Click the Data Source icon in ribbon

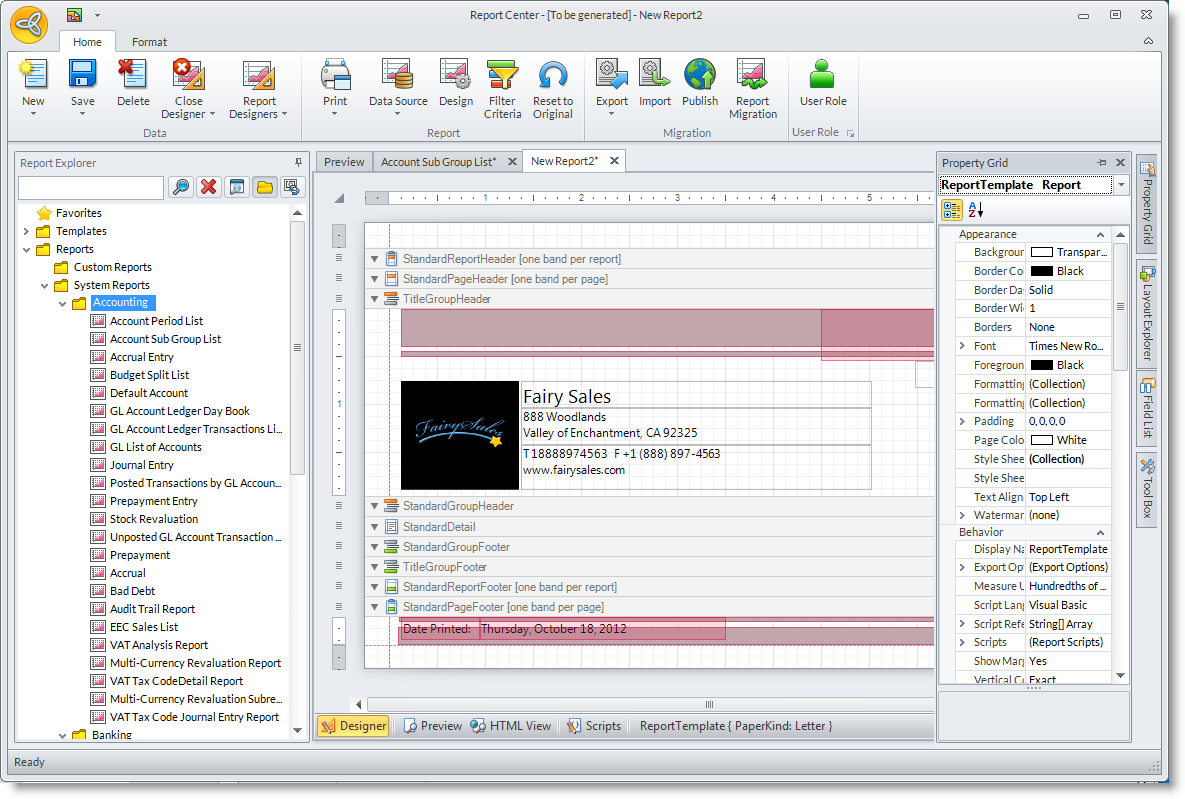[x=398, y=77]
